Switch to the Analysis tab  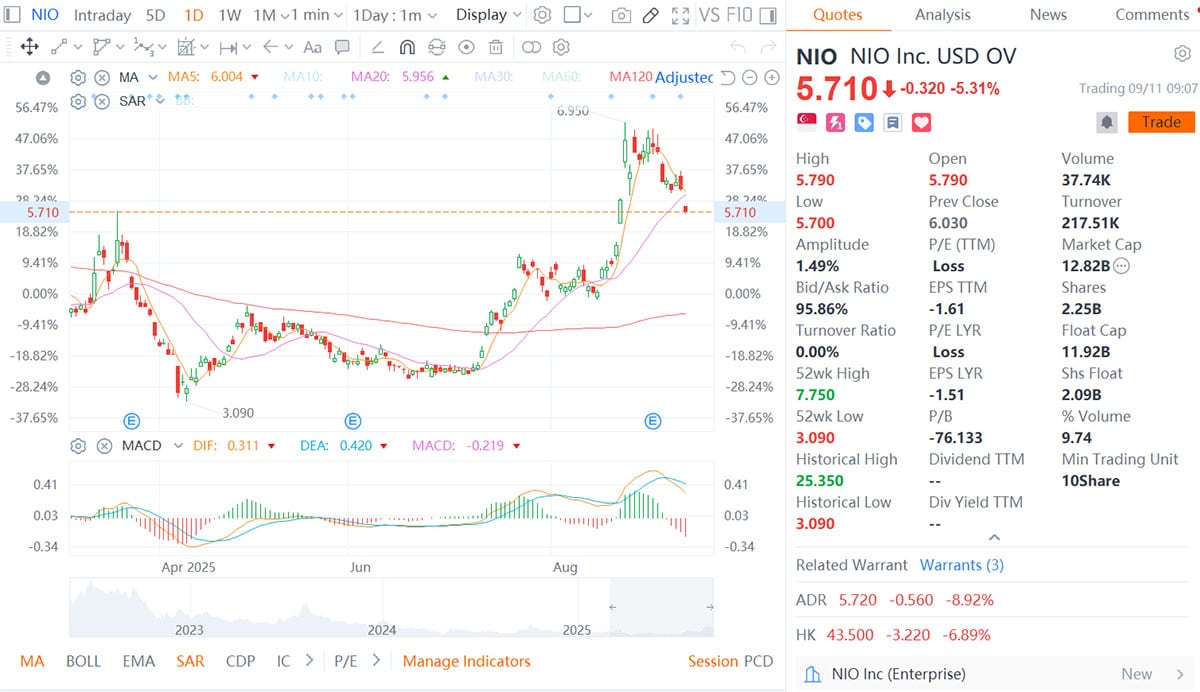tap(943, 15)
